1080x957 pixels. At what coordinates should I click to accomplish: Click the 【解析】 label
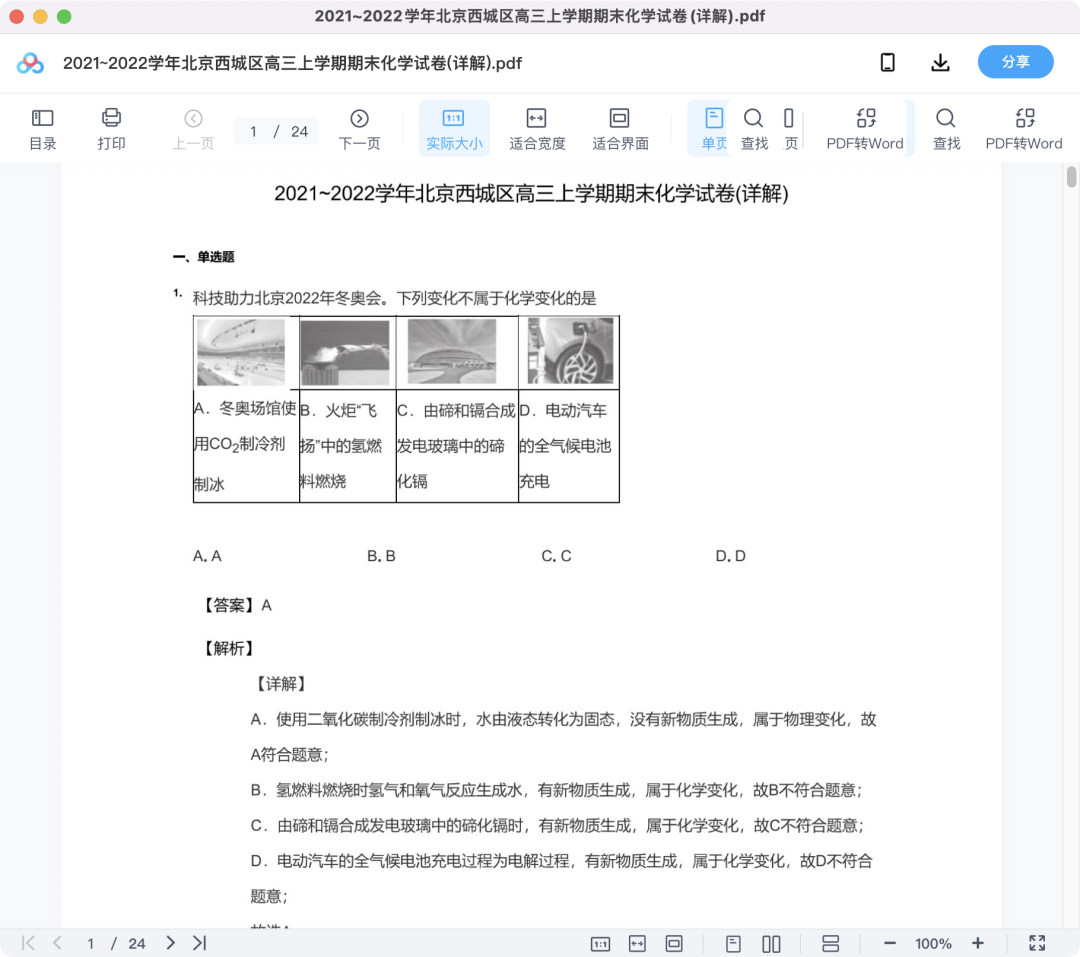coord(228,648)
